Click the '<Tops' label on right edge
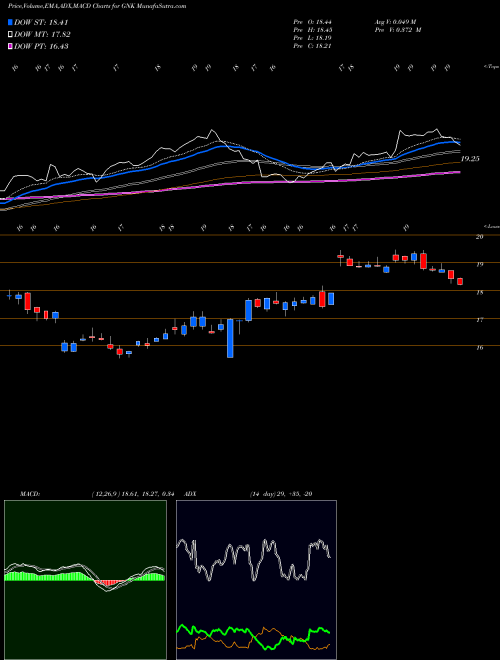This screenshot has width=500, height=660. click(x=491, y=67)
